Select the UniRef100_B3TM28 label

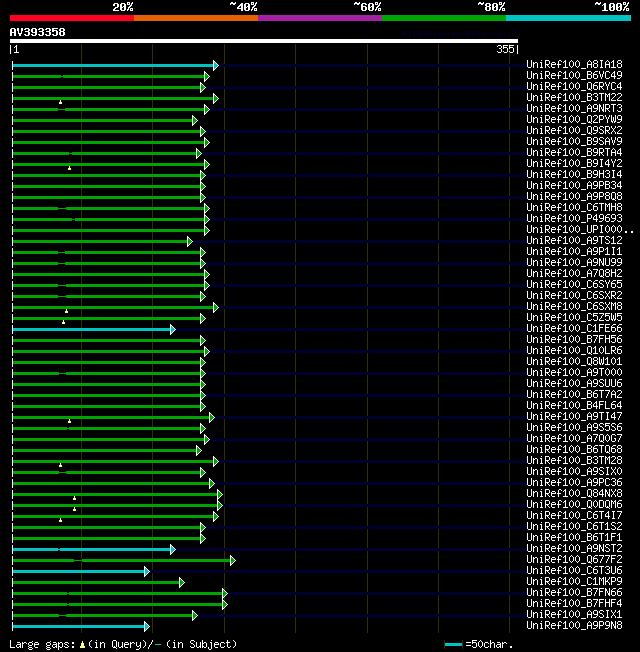pyautogui.click(x=574, y=460)
